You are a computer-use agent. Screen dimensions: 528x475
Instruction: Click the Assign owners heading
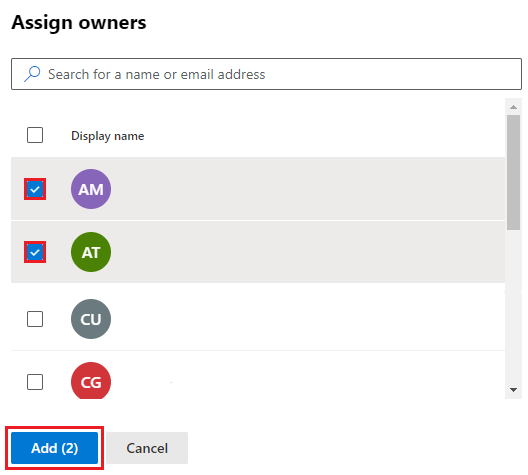point(79,23)
